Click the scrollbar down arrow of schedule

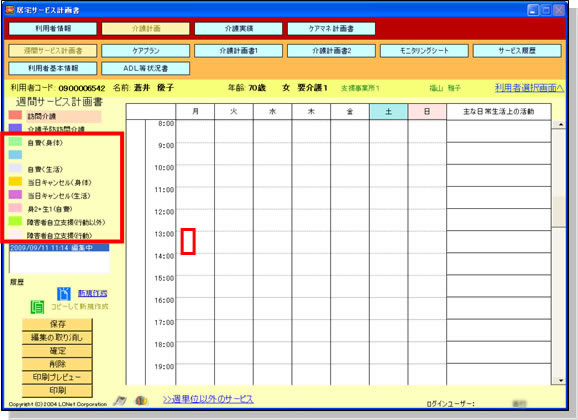561,380
